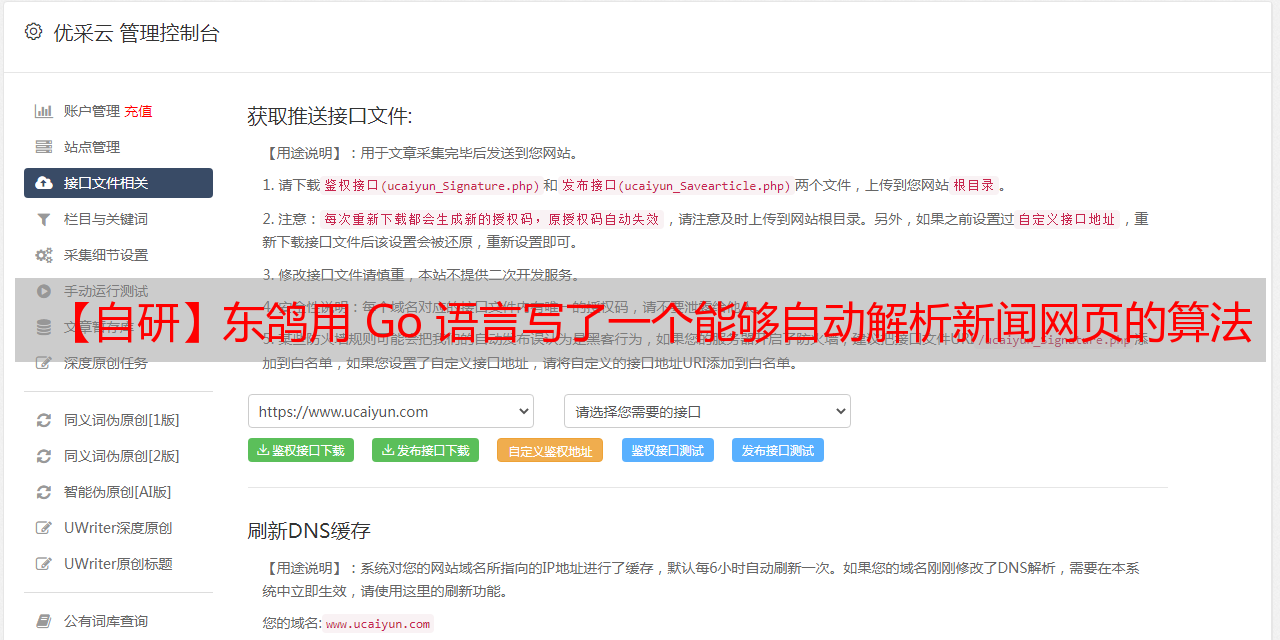Click the highlighted 自定义接口地址 text
The image size is (1280, 640).
click(x=1067, y=219)
